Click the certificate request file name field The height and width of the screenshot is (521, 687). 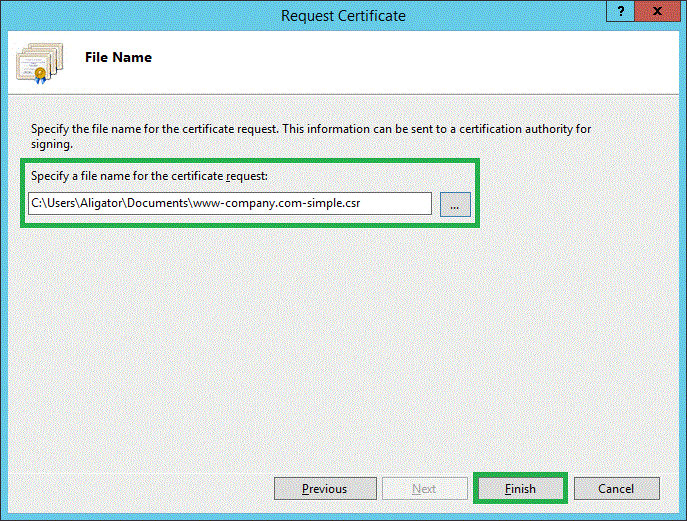230,204
